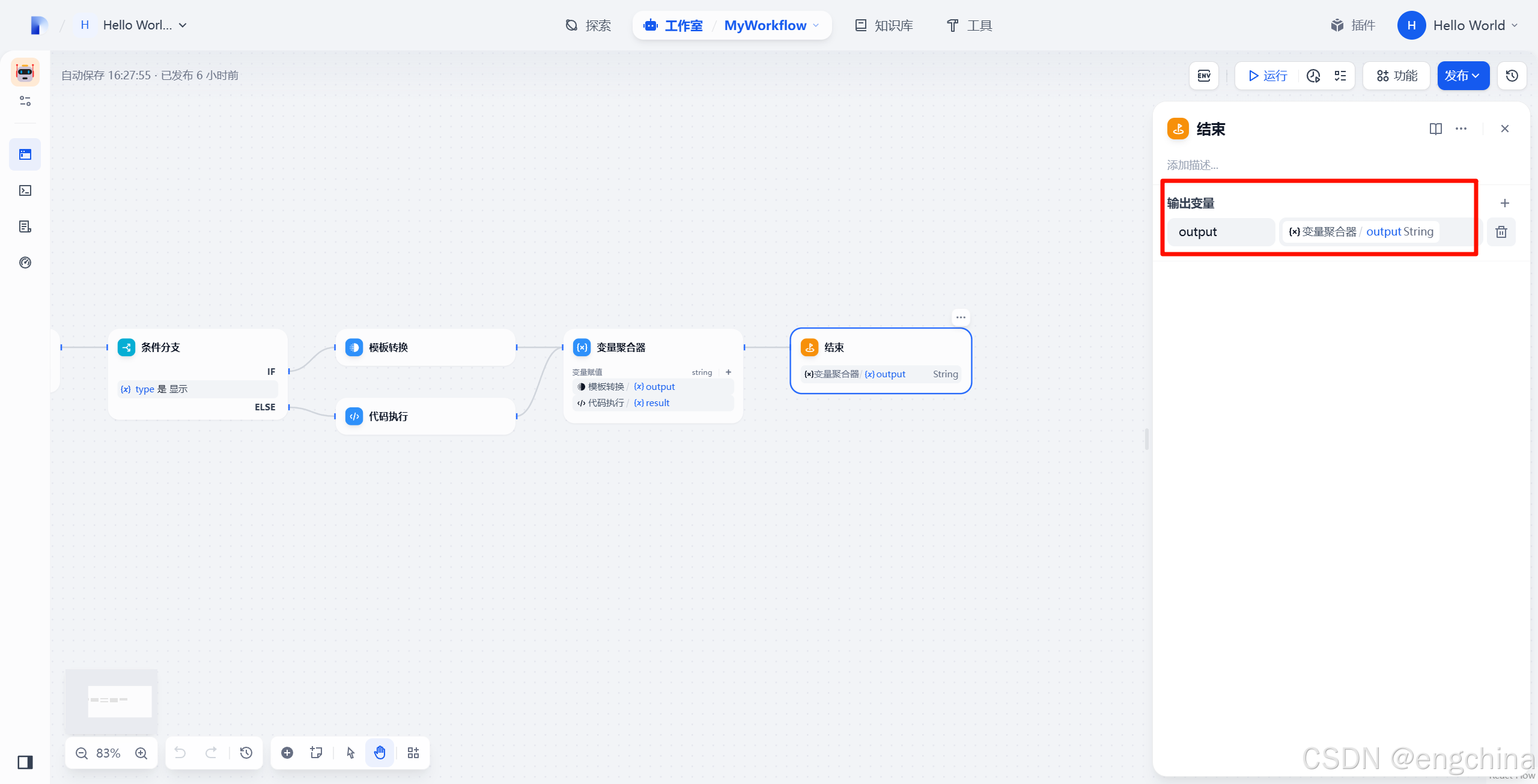The image size is (1538, 784).
Task: Open version history clock icon top right
Action: [1512, 76]
